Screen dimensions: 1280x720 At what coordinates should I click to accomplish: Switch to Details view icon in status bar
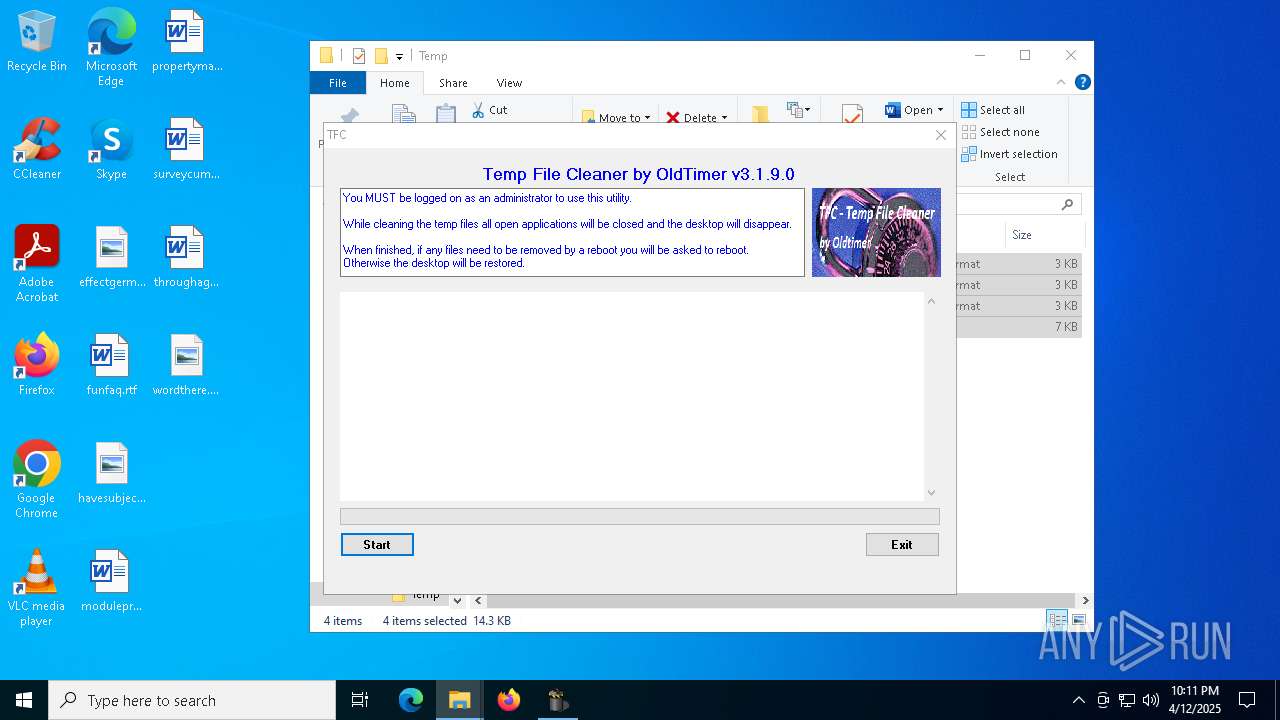click(x=1057, y=620)
